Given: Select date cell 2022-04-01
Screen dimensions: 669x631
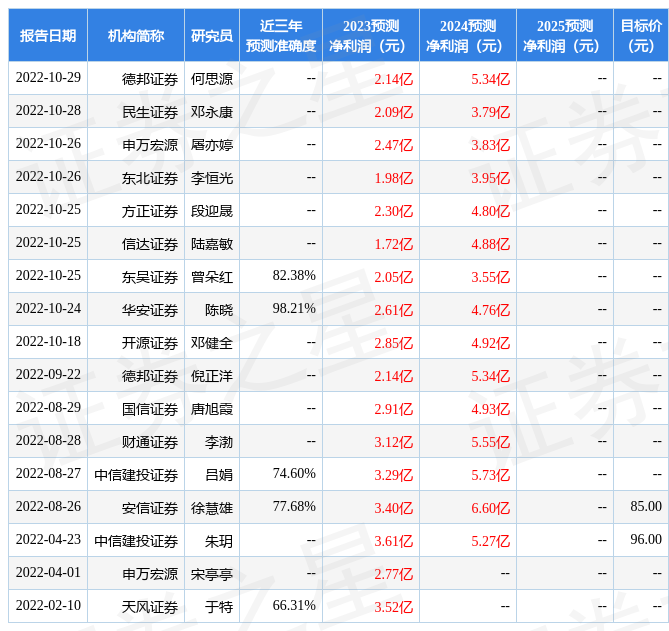Looking at the screenshot, I should point(48,573).
